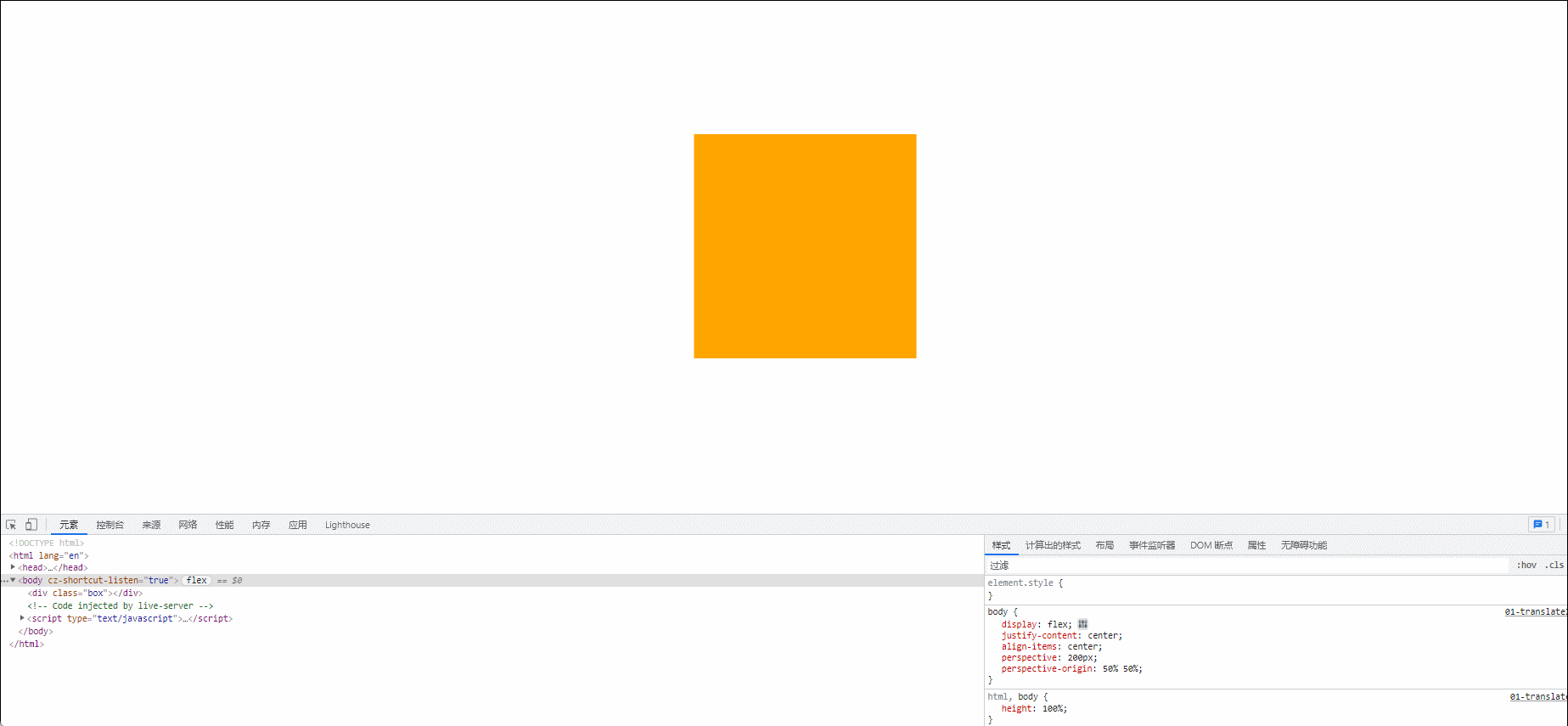Select the 样式 styles tab
The width and height of the screenshot is (1568, 726).
1001,545
